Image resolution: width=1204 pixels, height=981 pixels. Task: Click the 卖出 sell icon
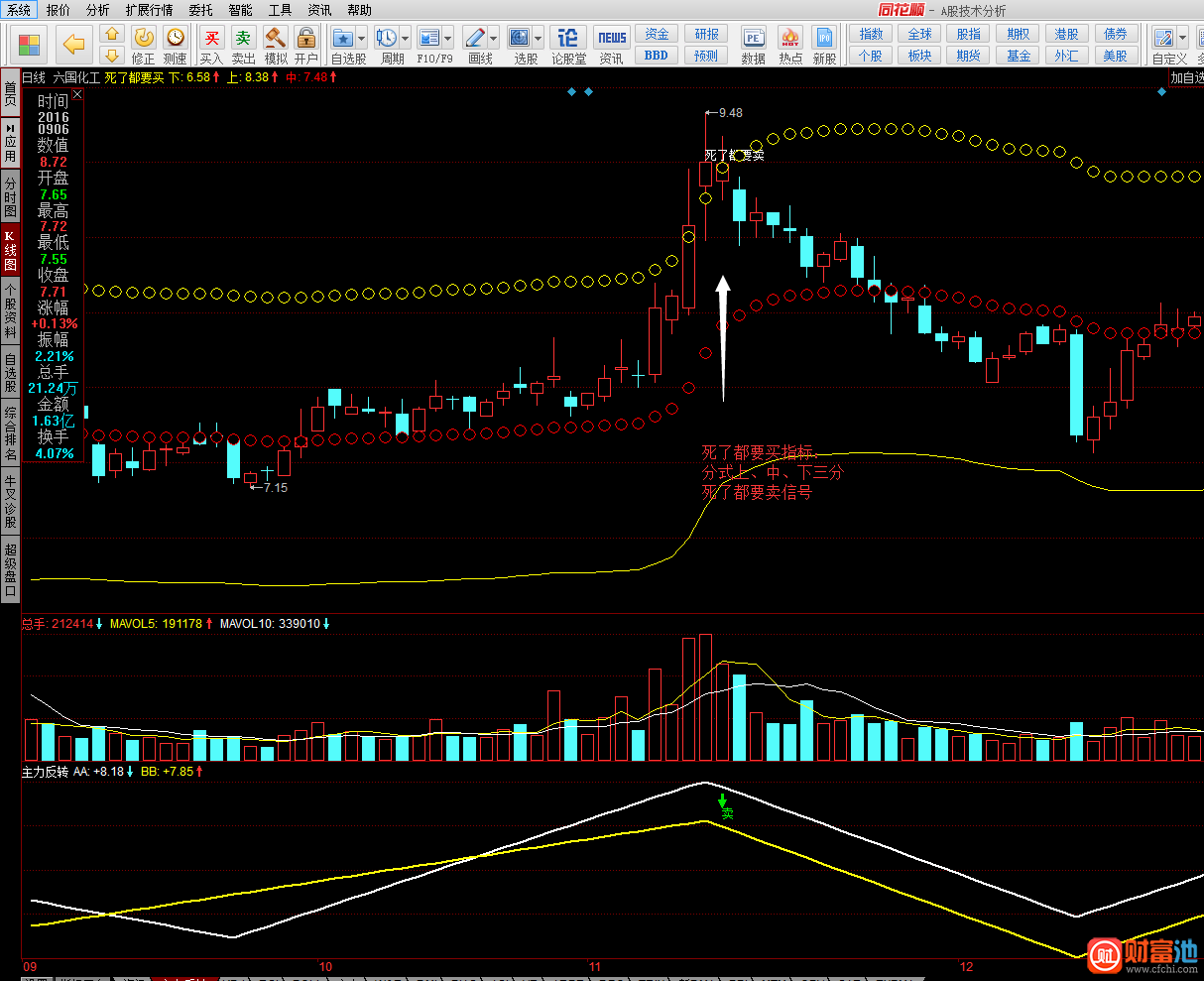coord(243,38)
